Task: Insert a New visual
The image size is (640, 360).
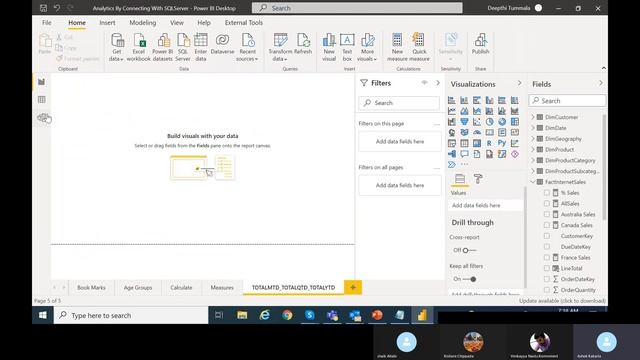Action: pos(329,47)
